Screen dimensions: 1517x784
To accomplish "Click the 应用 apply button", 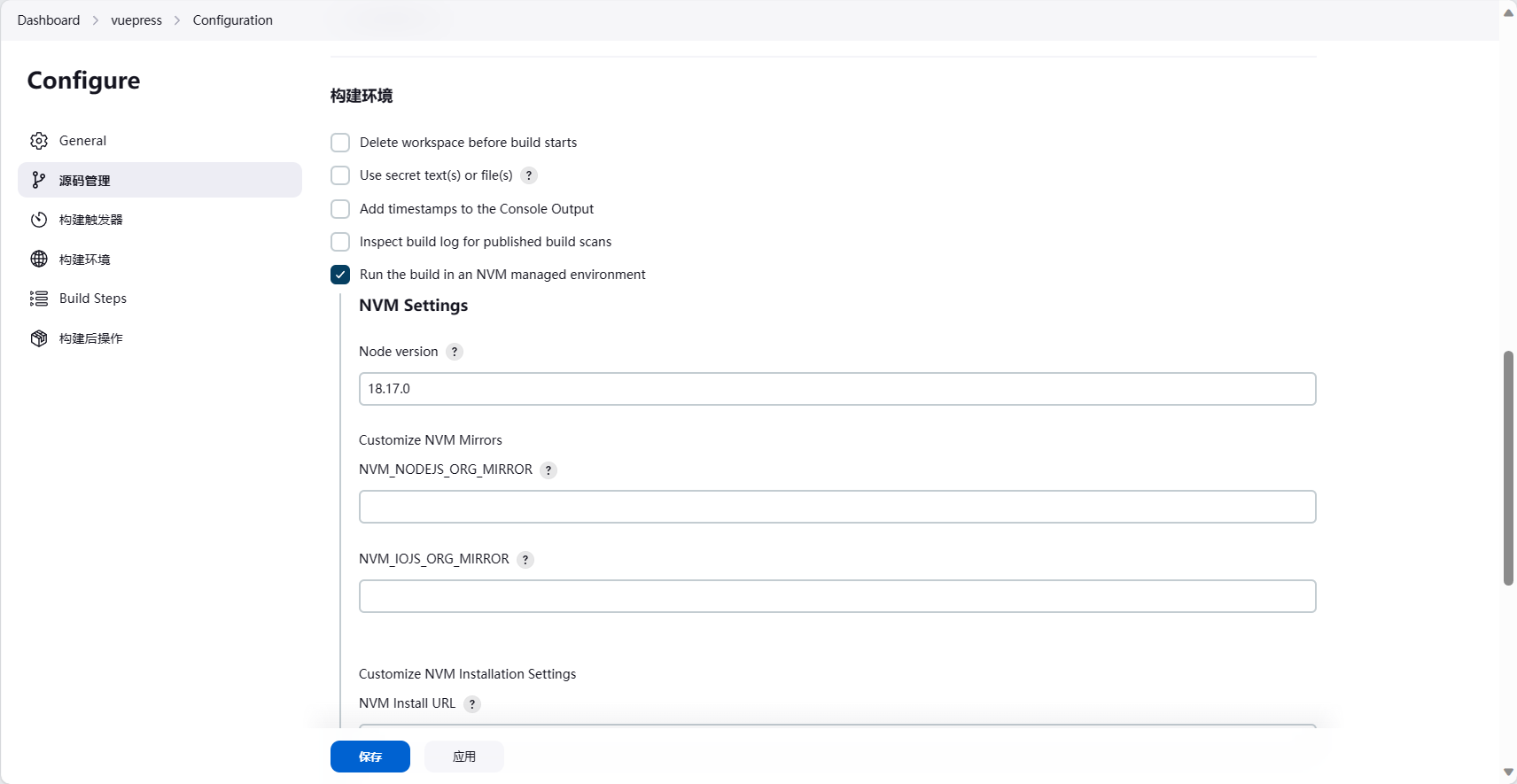I will [464, 757].
